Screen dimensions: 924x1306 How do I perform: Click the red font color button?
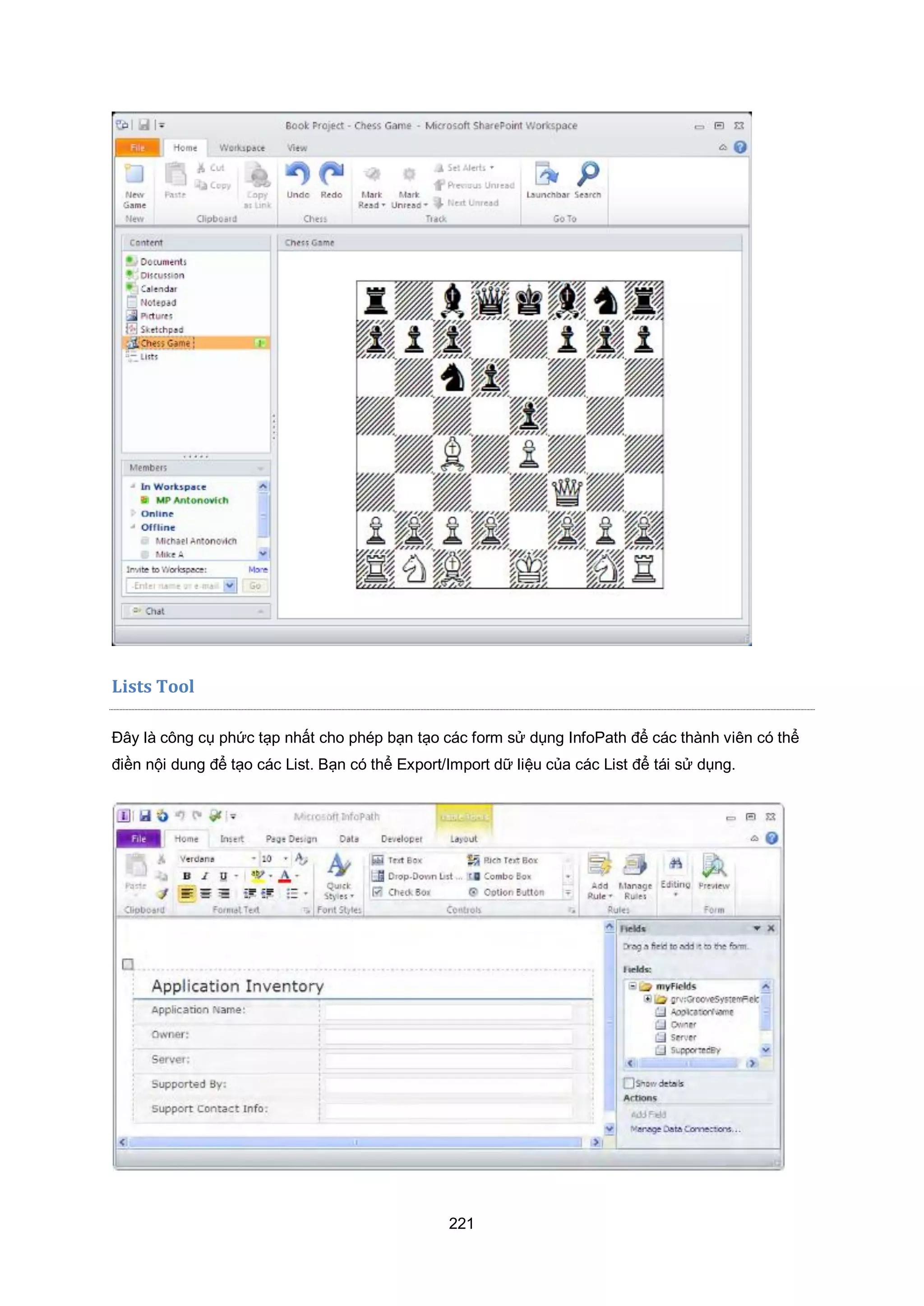[285, 876]
